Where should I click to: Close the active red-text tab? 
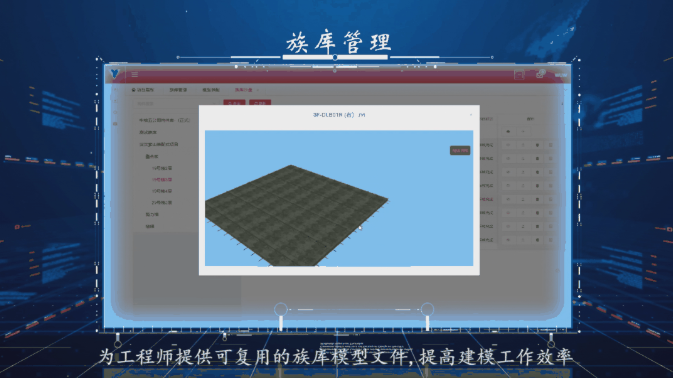pos(258,90)
